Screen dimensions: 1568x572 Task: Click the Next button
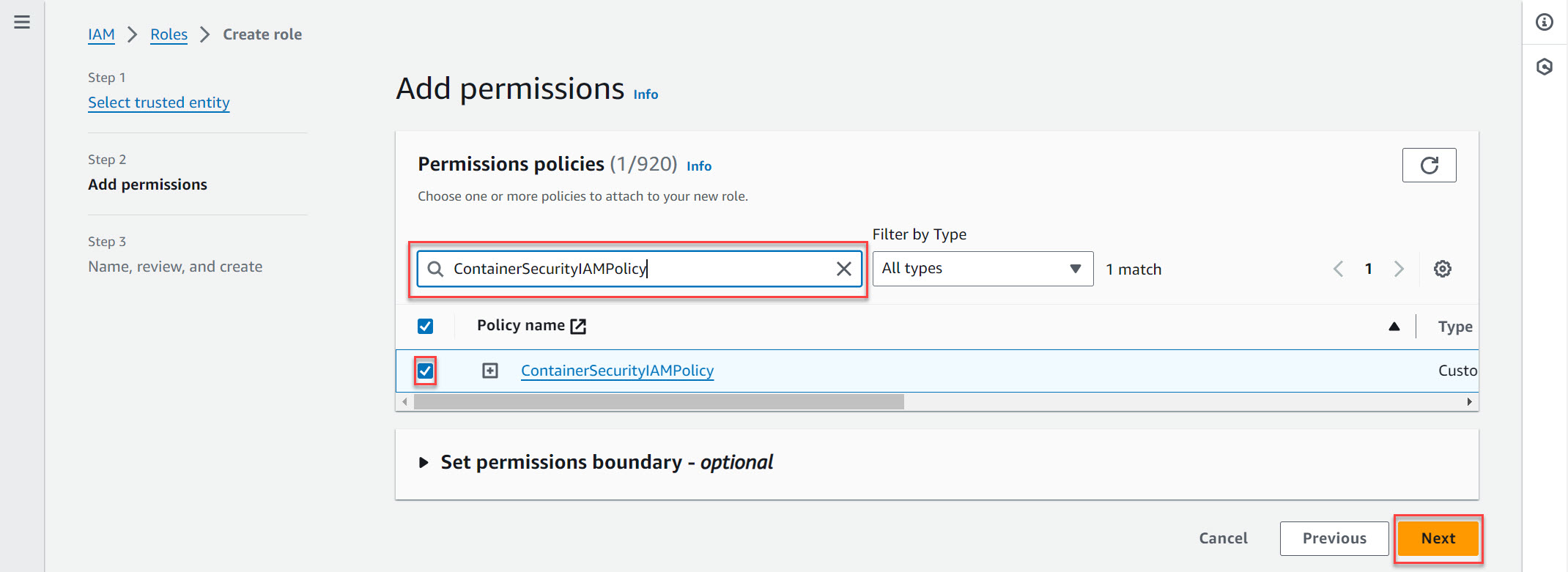tap(1438, 538)
